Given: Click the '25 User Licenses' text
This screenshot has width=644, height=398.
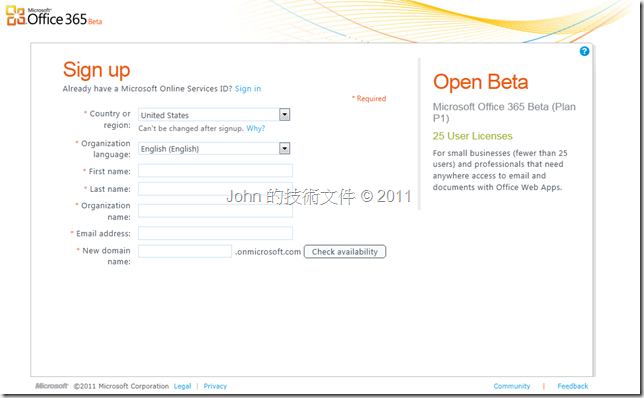Looking at the screenshot, I should 472,136.
